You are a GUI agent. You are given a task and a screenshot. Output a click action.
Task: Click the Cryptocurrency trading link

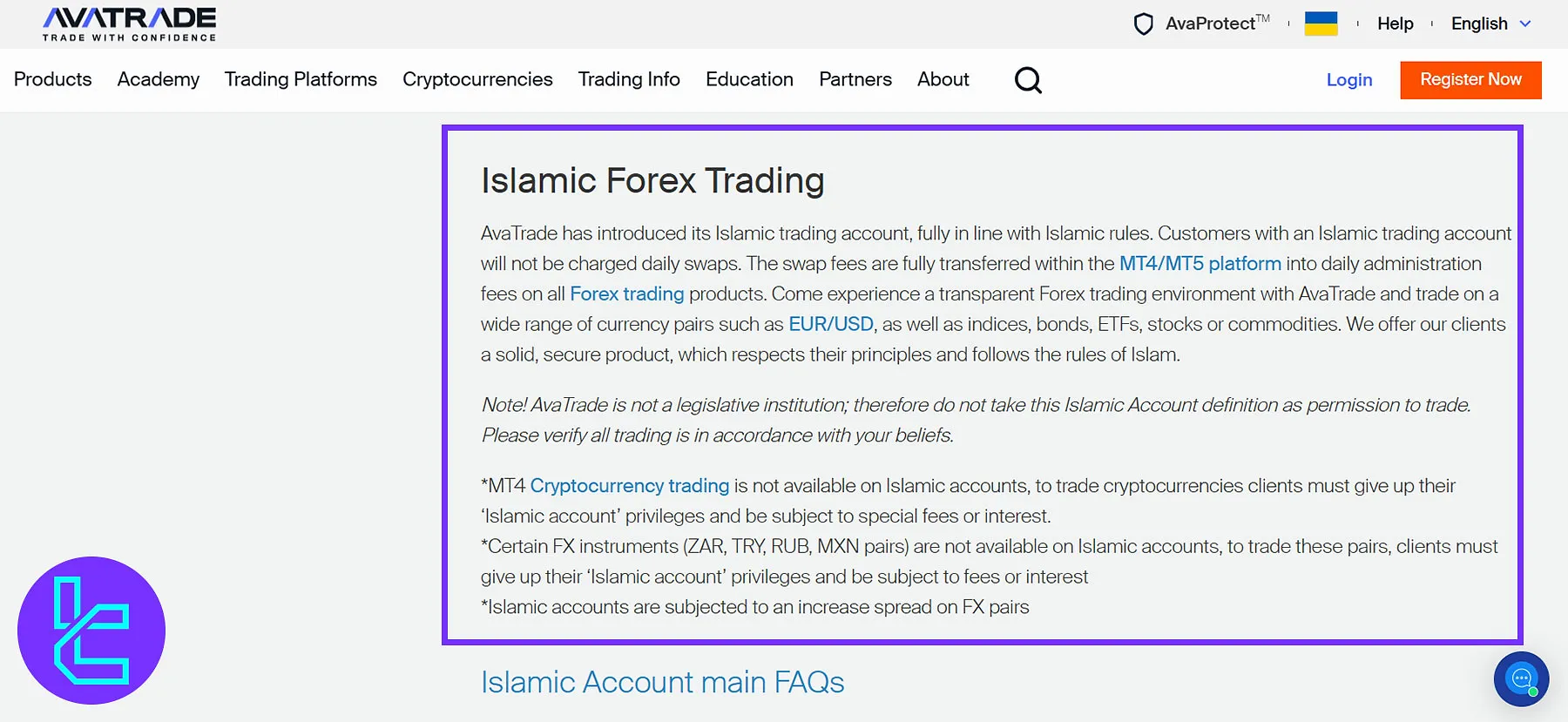click(630, 485)
